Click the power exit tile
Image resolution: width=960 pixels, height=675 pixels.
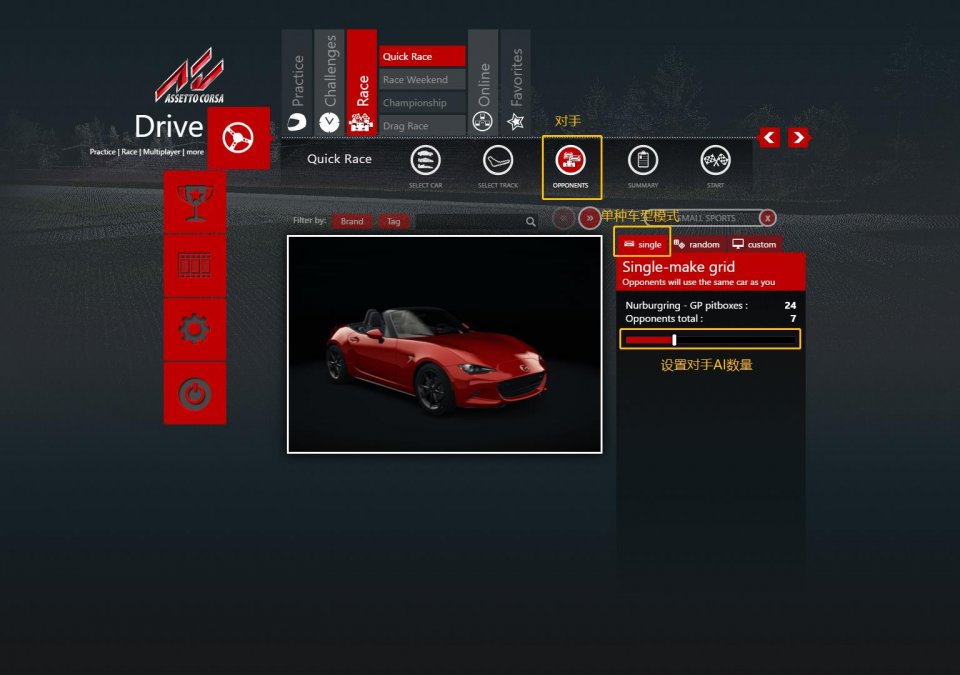point(195,393)
